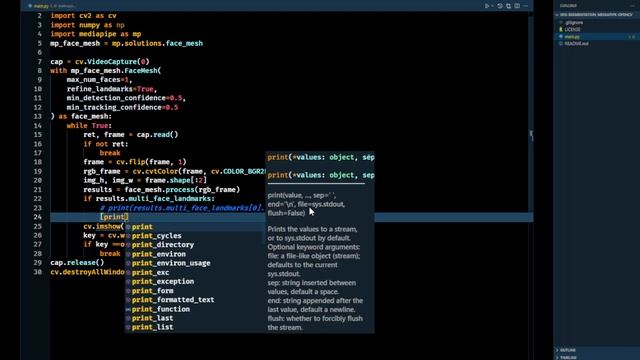Choose 'print_environ_usage' from suggestions

[195, 263]
